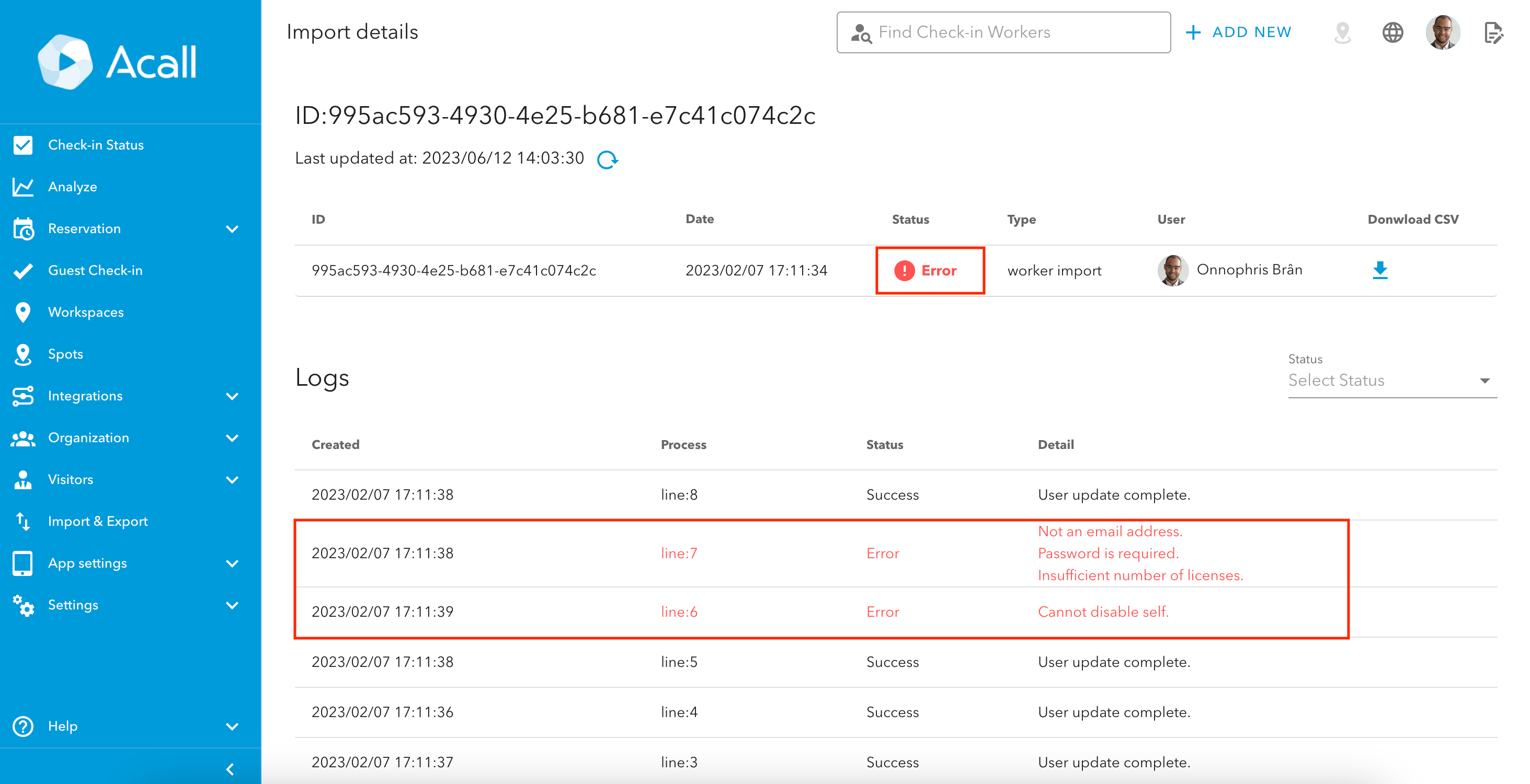Click the Import & Export arrows icon
1530x784 pixels.
point(23,521)
